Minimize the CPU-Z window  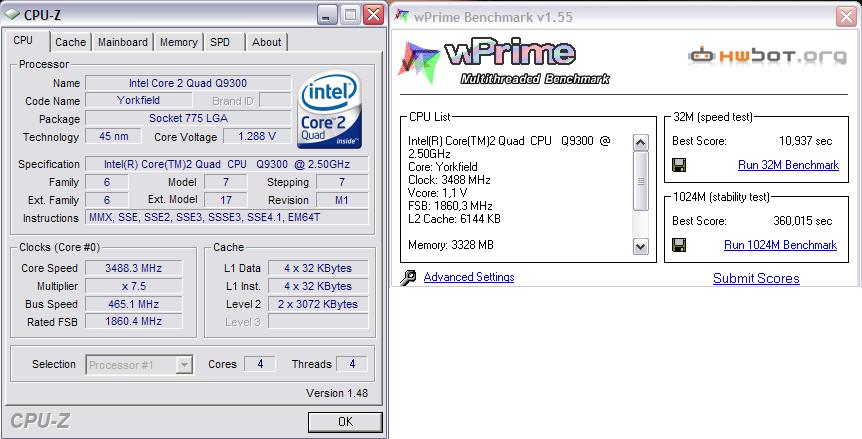pyautogui.click(x=327, y=15)
